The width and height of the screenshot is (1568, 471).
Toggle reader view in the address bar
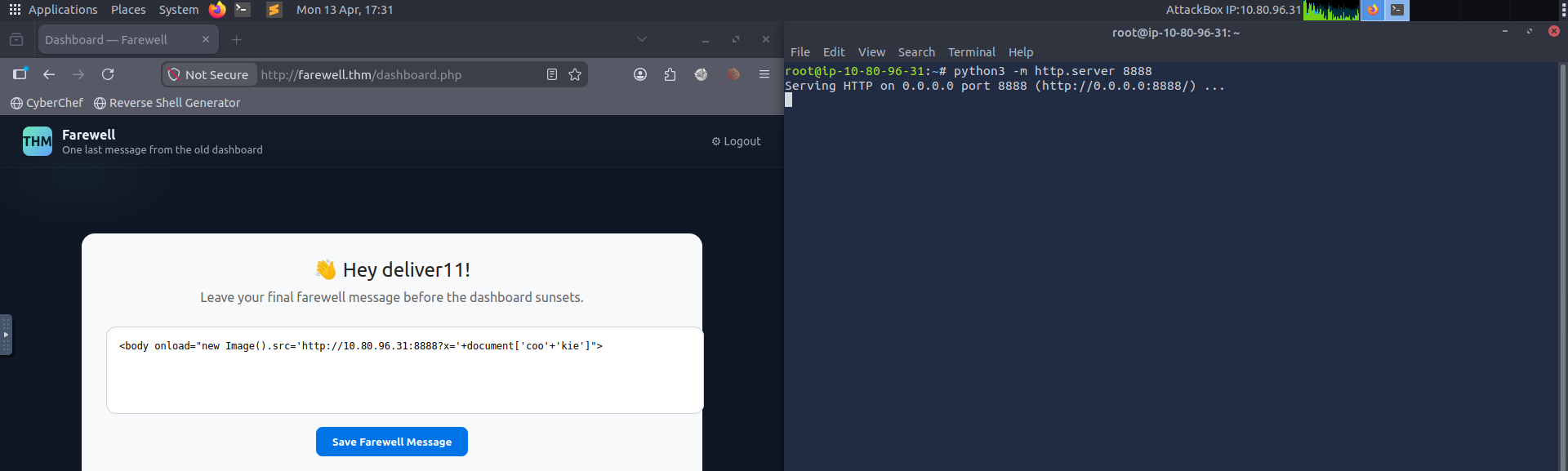[552, 74]
